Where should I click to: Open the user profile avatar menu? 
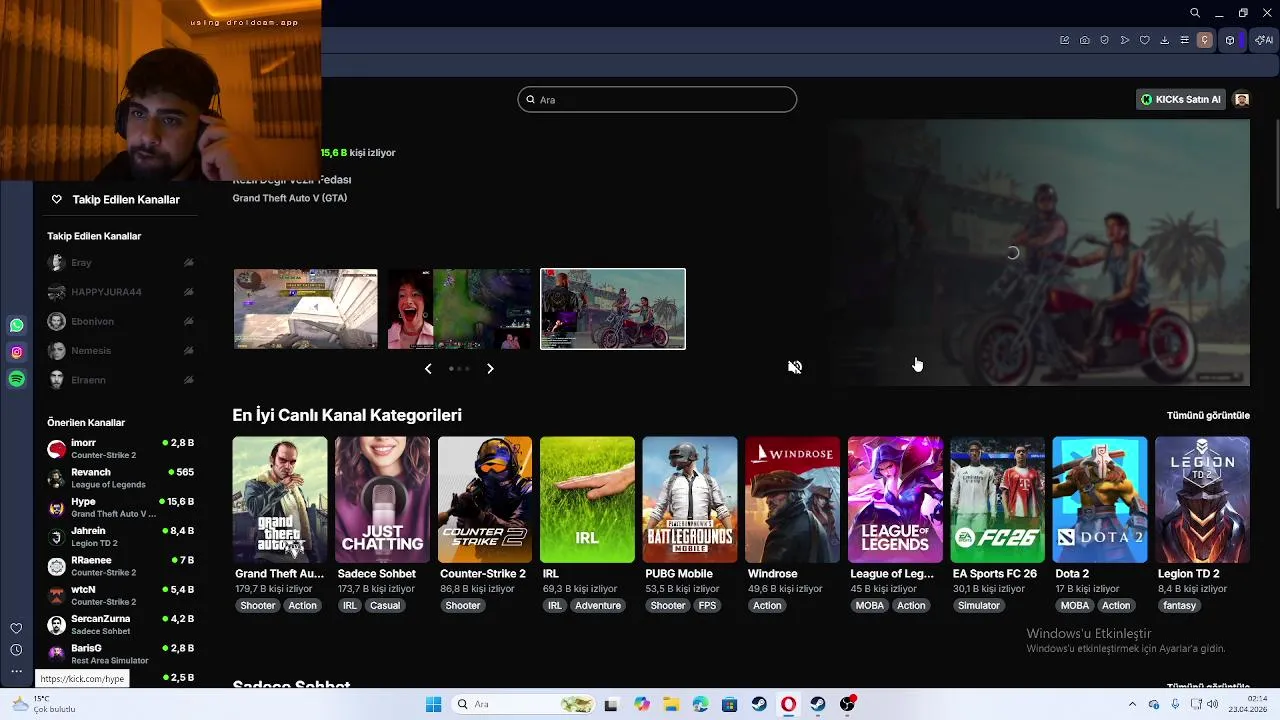pyautogui.click(x=1242, y=99)
